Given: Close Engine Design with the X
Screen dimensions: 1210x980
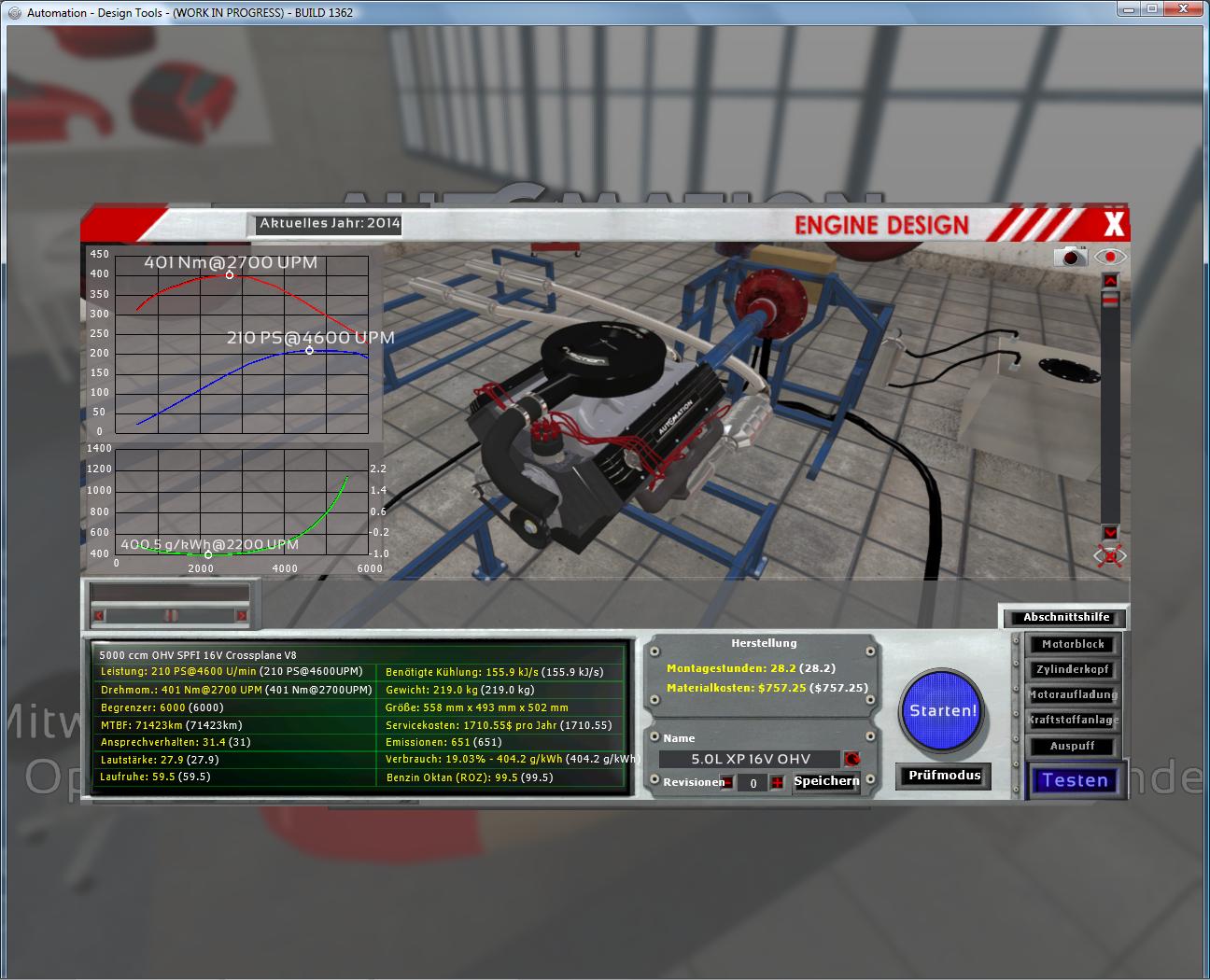Looking at the screenshot, I should (x=1113, y=224).
